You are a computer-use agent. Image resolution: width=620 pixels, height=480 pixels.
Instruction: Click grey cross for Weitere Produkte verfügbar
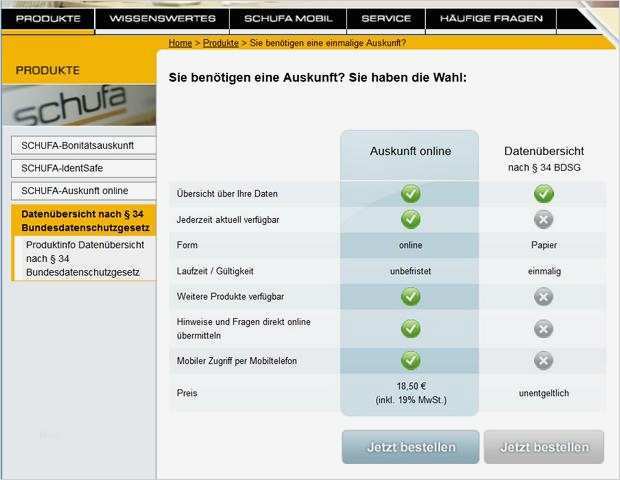click(x=544, y=297)
